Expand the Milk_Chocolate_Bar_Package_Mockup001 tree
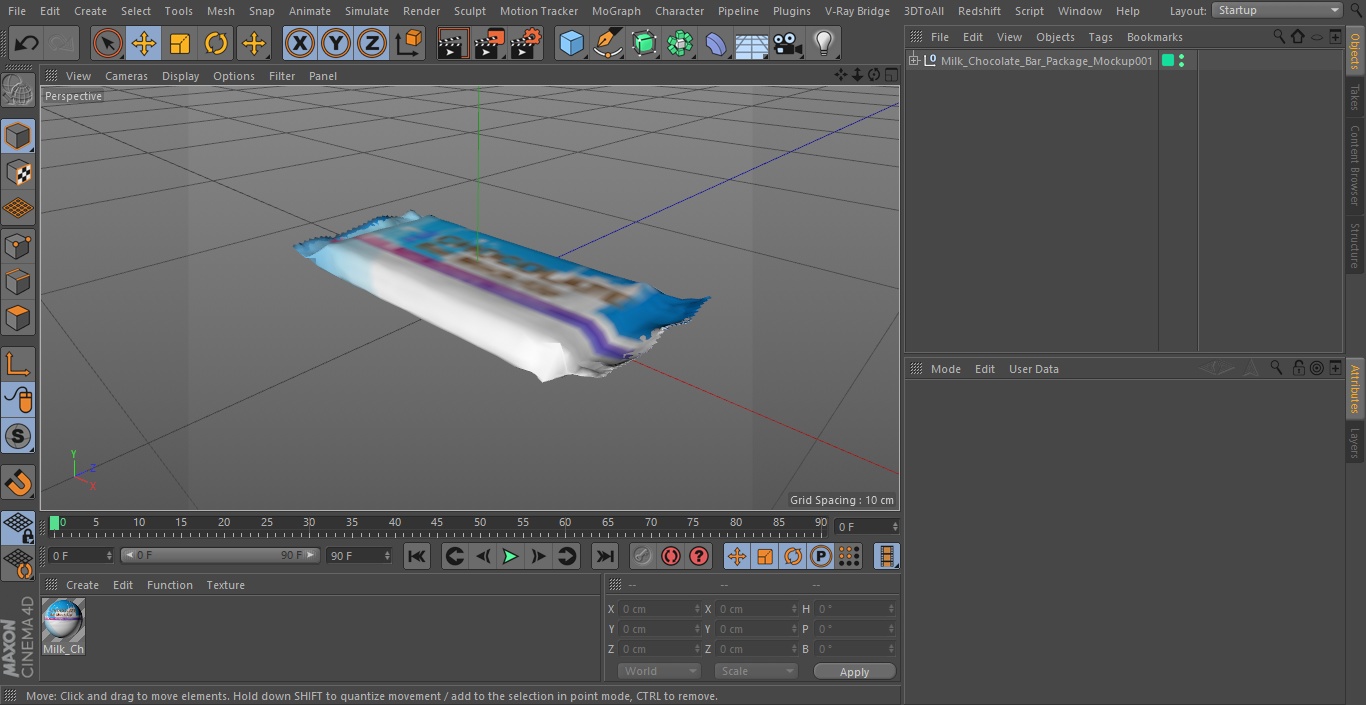This screenshot has height=705, width=1366. [913, 61]
